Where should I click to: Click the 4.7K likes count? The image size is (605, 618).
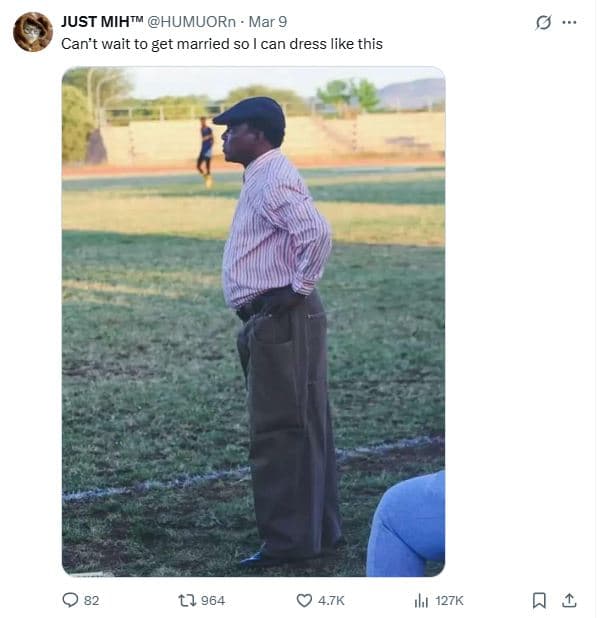[331, 600]
